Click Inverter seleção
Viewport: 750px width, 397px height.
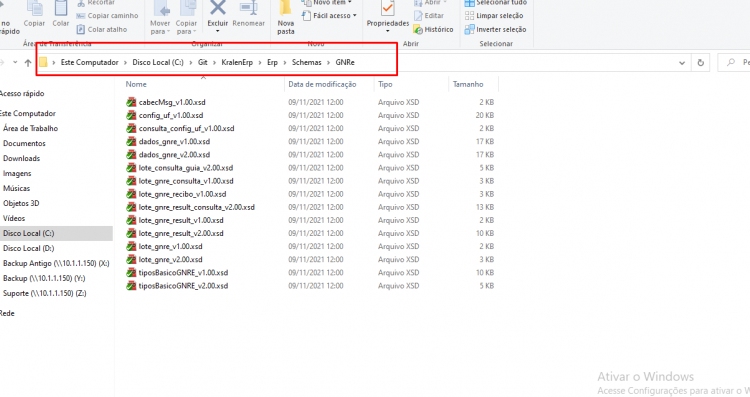(x=495, y=29)
